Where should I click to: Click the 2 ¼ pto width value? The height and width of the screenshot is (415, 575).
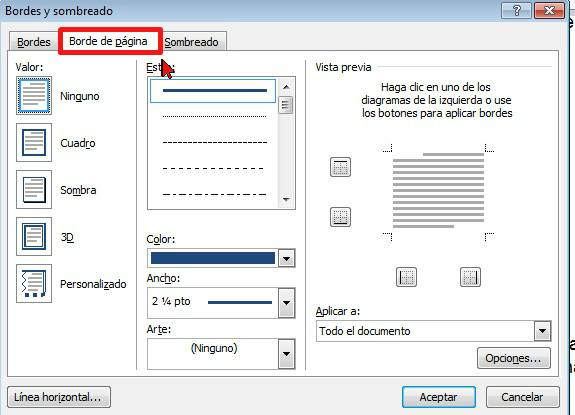(171, 301)
